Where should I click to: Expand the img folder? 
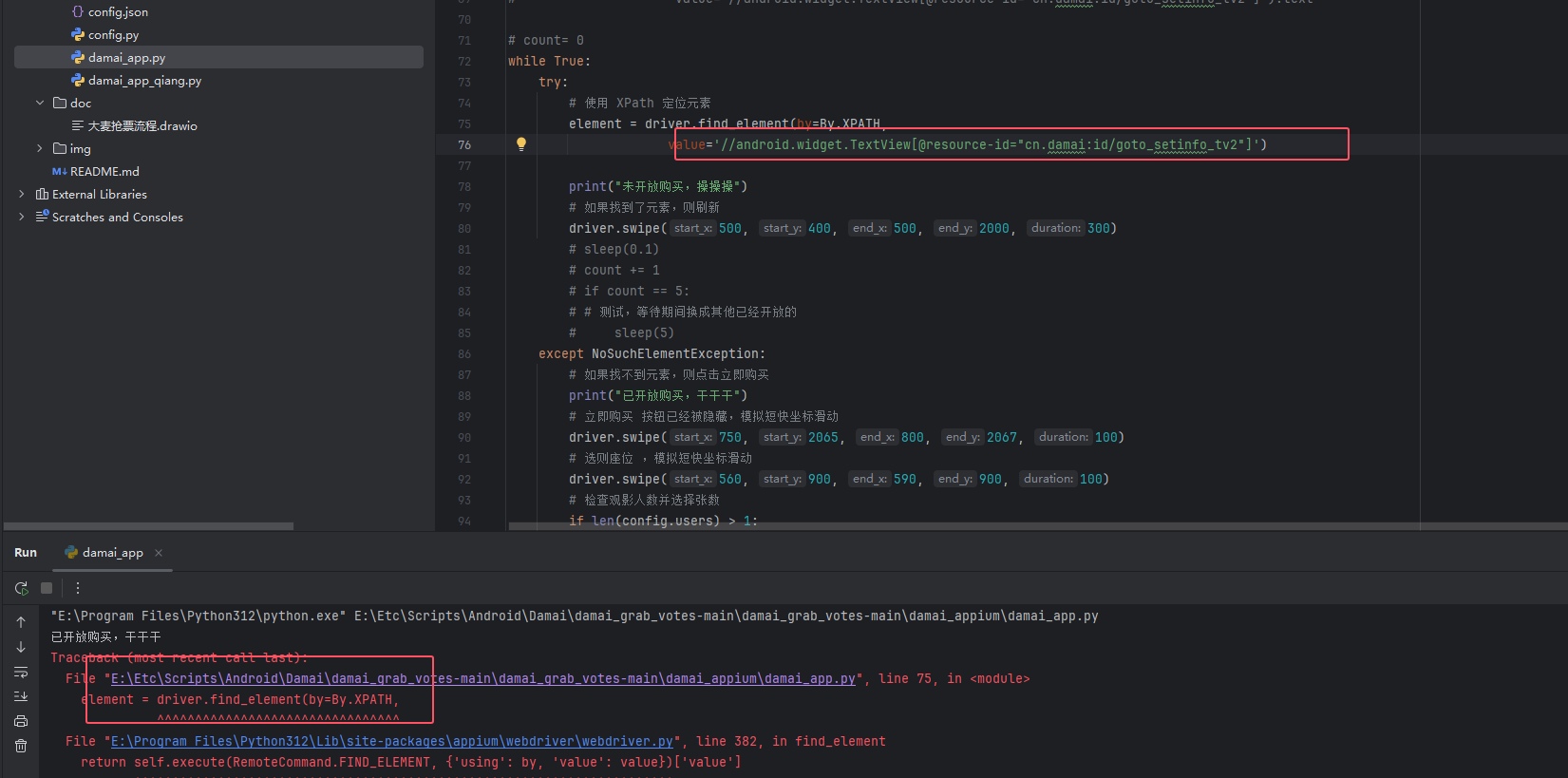click(x=40, y=148)
